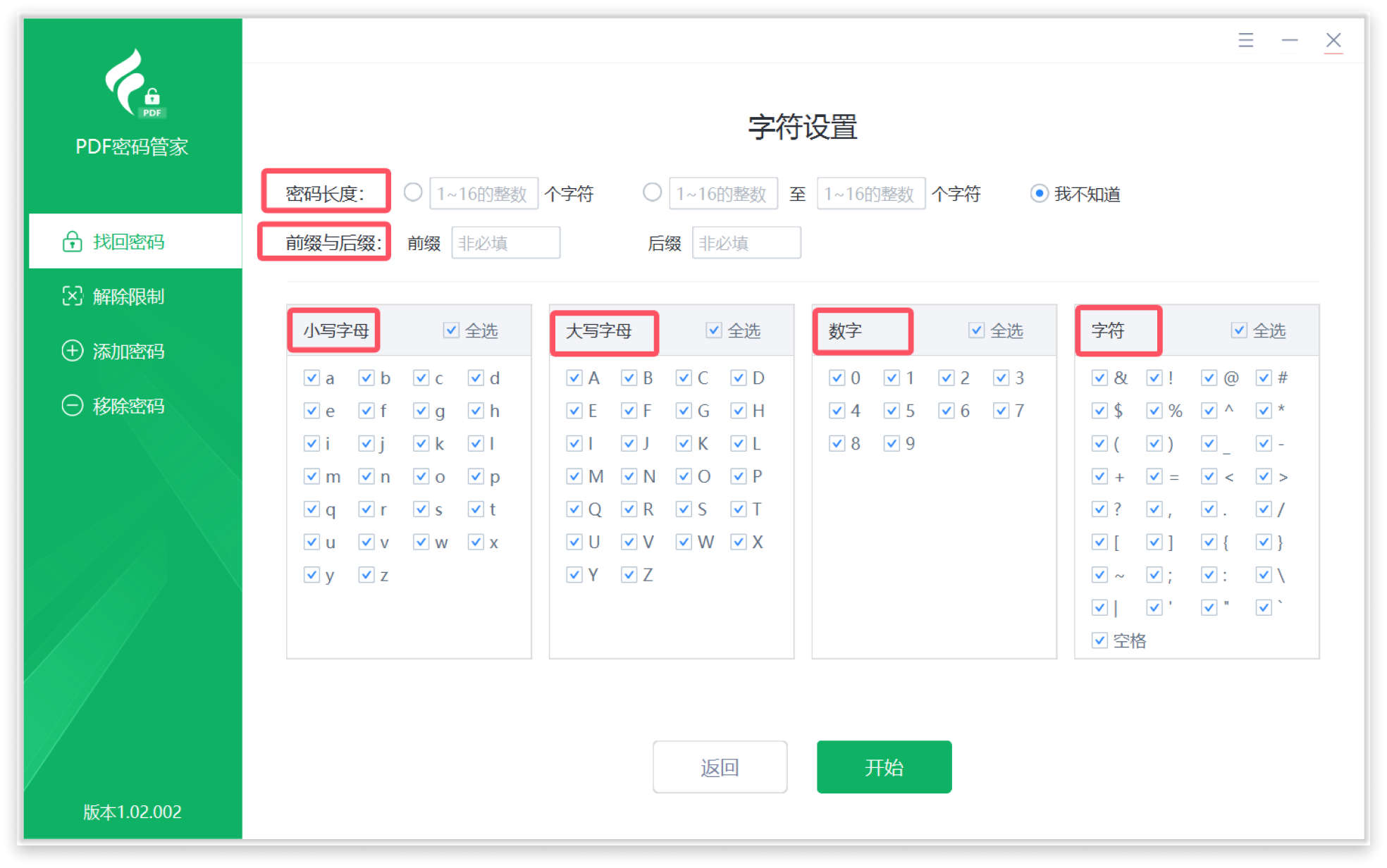Image resolution: width=1387 pixels, height=868 pixels.
Task: Uncheck digit 0
Action: (x=837, y=378)
